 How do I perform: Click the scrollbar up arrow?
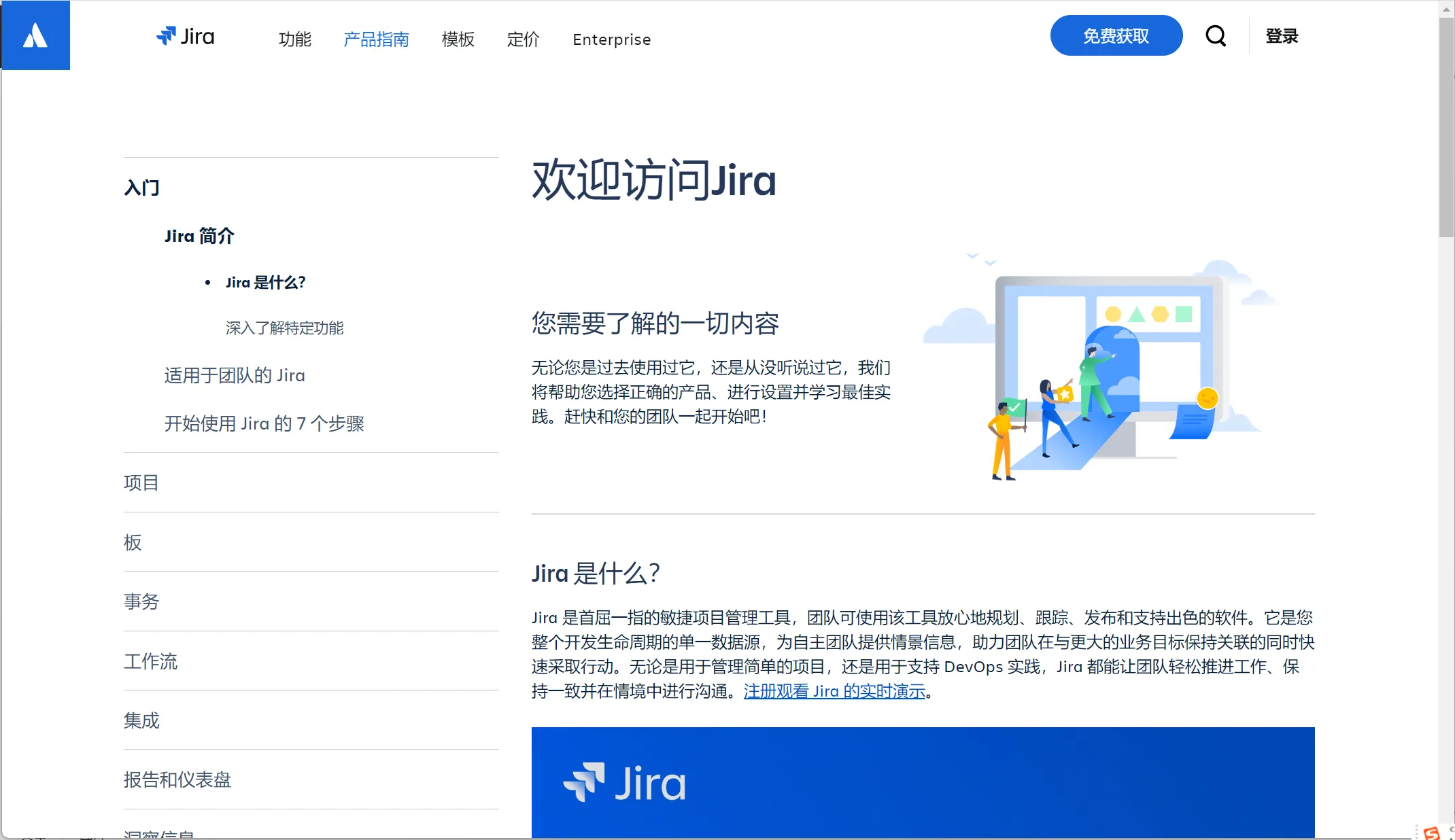pyautogui.click(x=1446, y=8)
